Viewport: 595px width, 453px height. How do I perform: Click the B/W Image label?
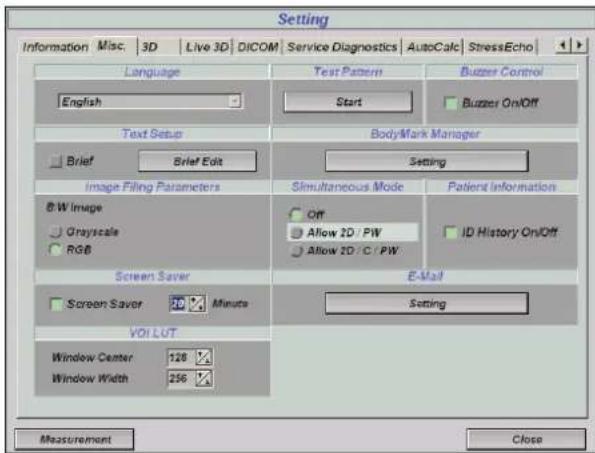pyautogui.click(x=74, y=208)
